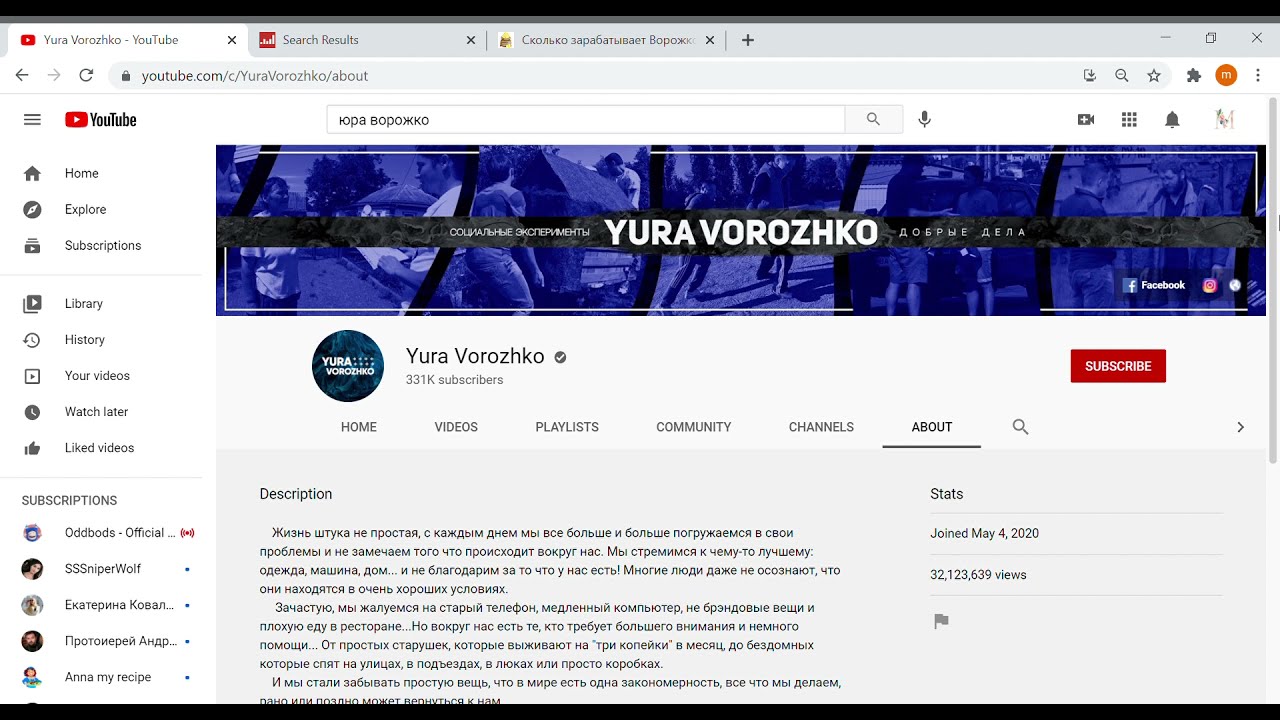Click the Stats heading
Screen dimensions: 1280x720
[x=947, y=494]
